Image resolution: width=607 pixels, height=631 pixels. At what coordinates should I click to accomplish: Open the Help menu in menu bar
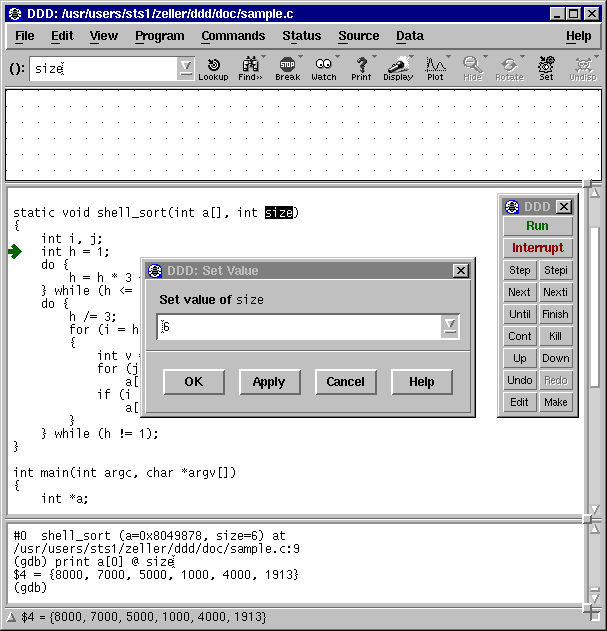coord(579,36)
